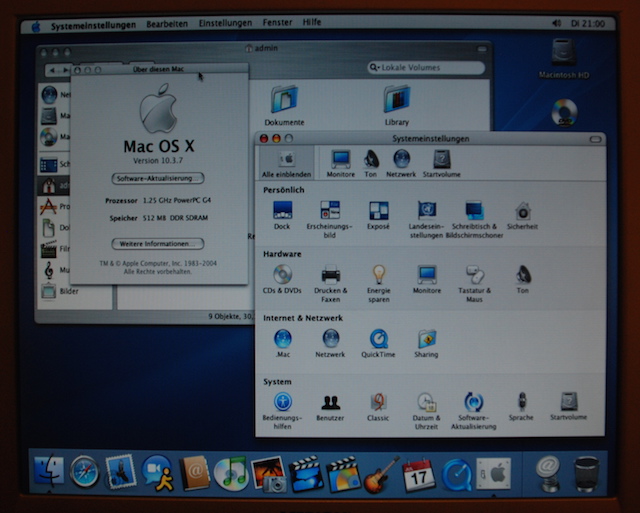The image size is (640, 513).
Task: Click the Weitere Informationen... button
Action: click(x=158, y=244)
